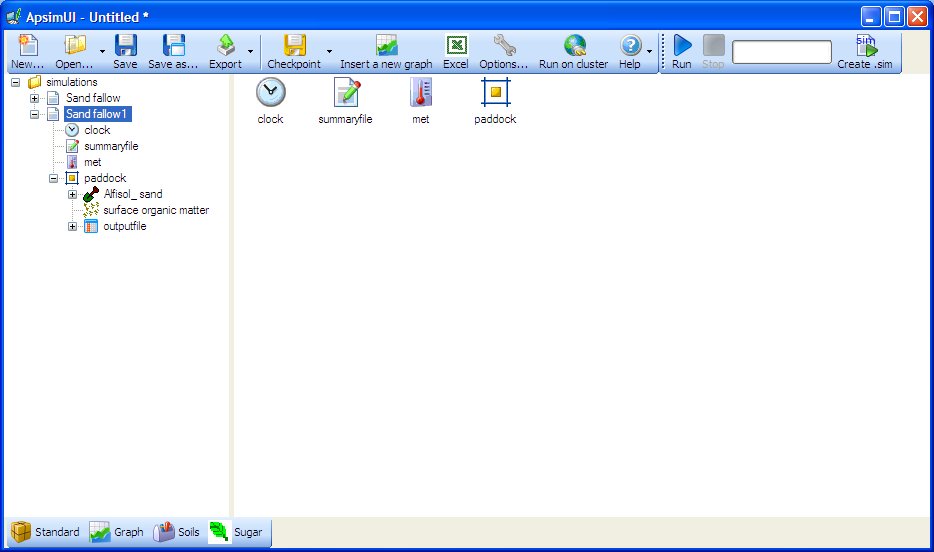Switch to the Soils toolbox tab

click(x=176, y=532)
